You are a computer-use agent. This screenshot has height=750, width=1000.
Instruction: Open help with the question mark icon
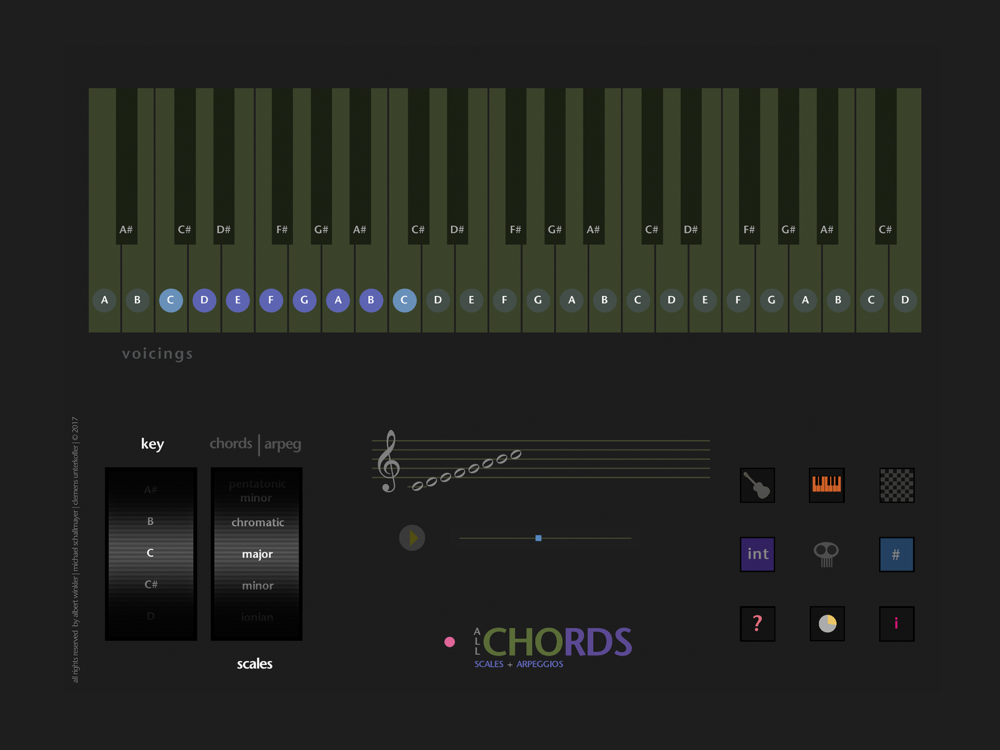pos(757,624)
